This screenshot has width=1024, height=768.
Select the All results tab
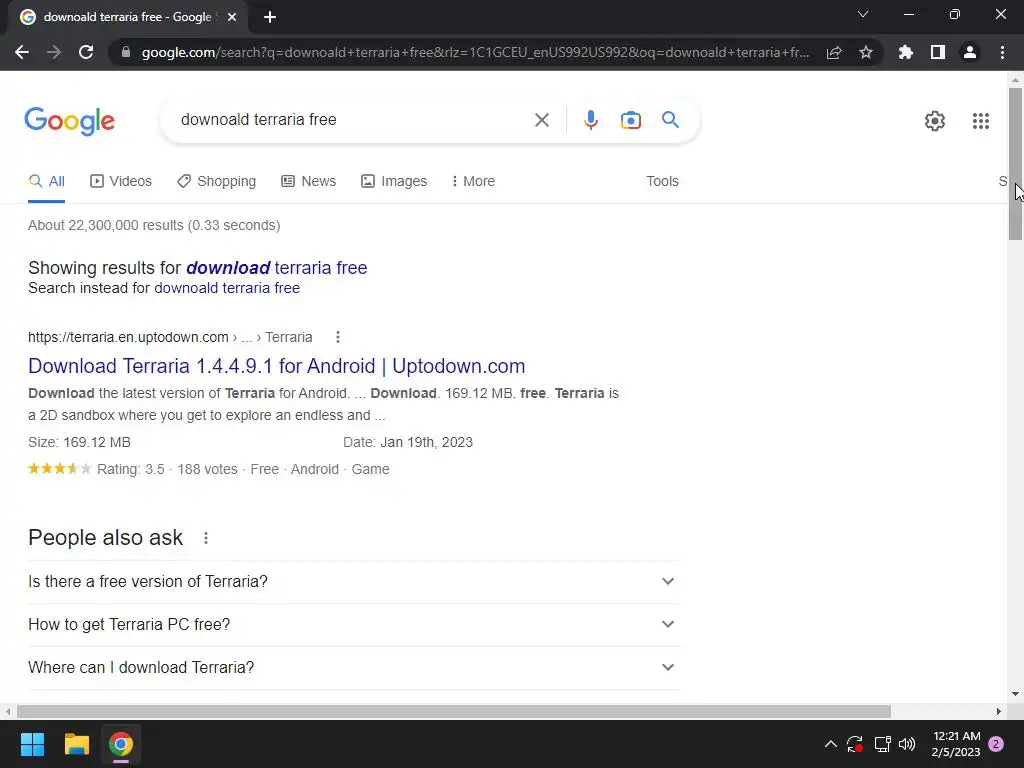point(46,181)
